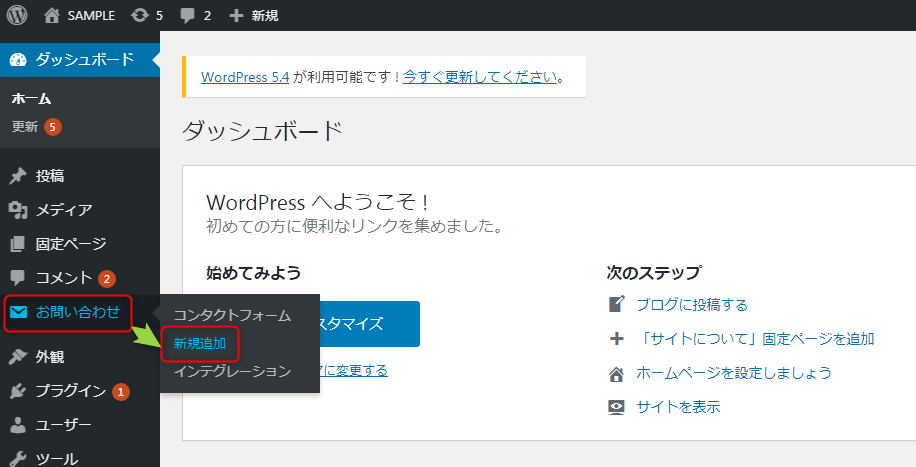The height and width of the screenshot is (467, 916).
Task: Click 今すぐ更新してください link
Action: click(480, 77)
